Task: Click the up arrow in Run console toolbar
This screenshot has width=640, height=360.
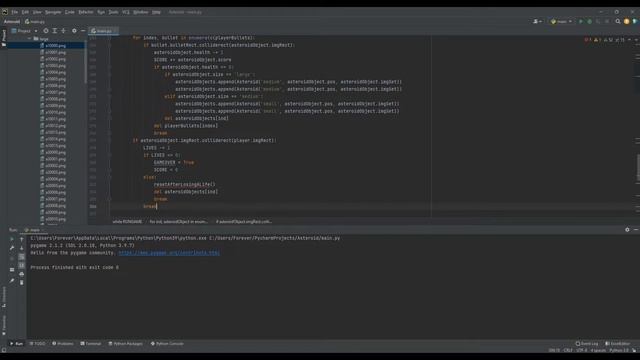Action: [x=22, y=239]
